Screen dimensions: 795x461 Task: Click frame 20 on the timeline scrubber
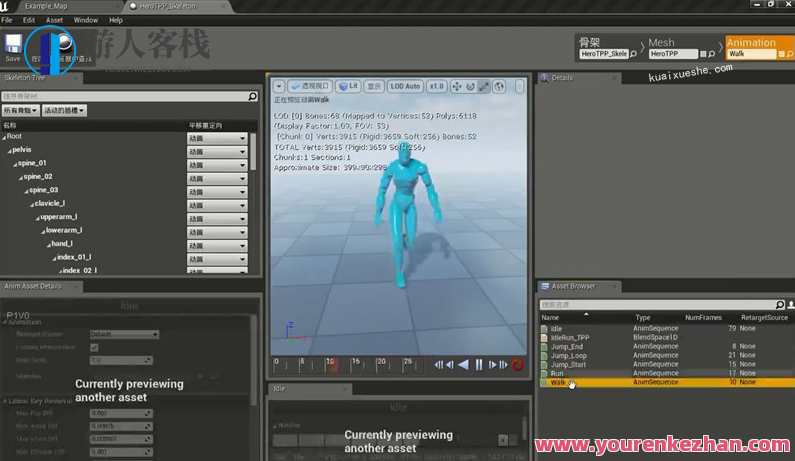point(381,362)
